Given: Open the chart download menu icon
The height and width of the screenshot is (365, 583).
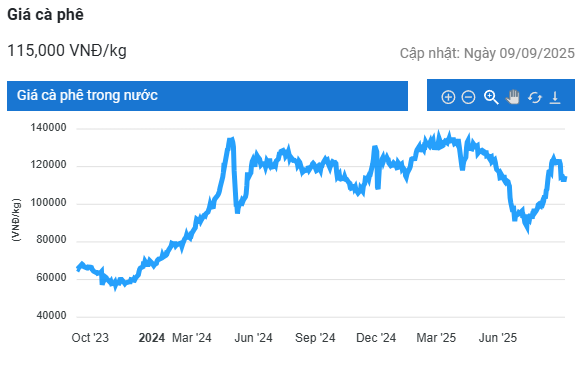Looking at the screenshot, I should pos(555,97).
